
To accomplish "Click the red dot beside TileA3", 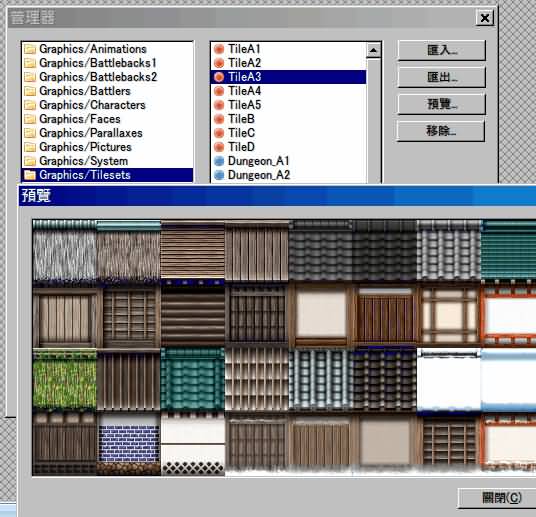I will [x=219, y=77].
